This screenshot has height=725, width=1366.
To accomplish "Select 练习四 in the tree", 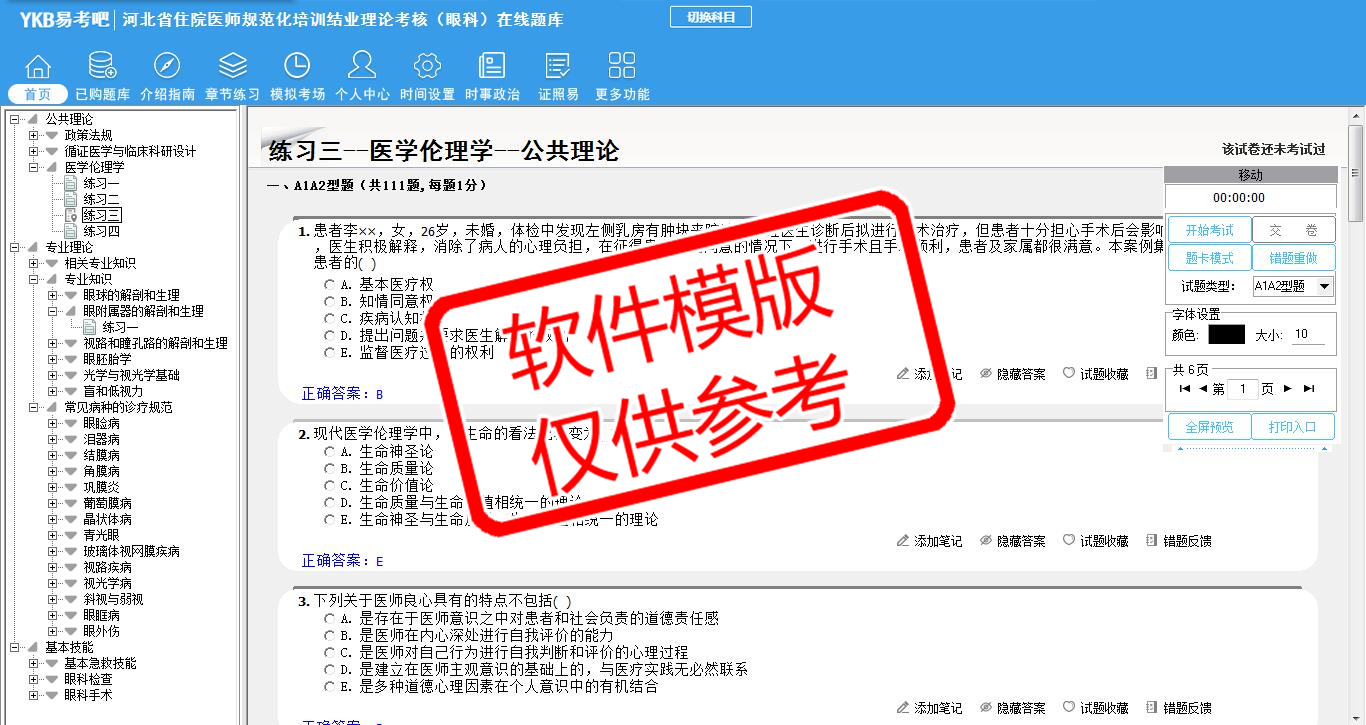I will pos(101,231).
